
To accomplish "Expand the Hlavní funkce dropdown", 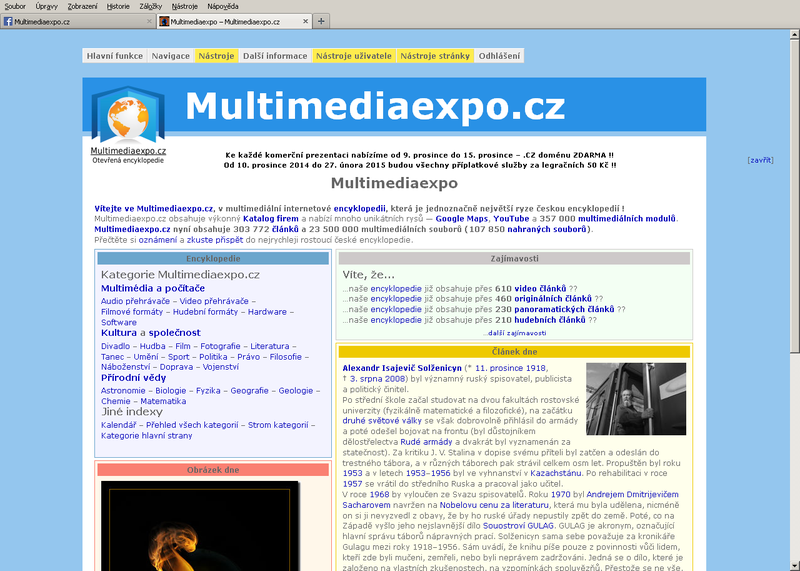I will (114, 56).
